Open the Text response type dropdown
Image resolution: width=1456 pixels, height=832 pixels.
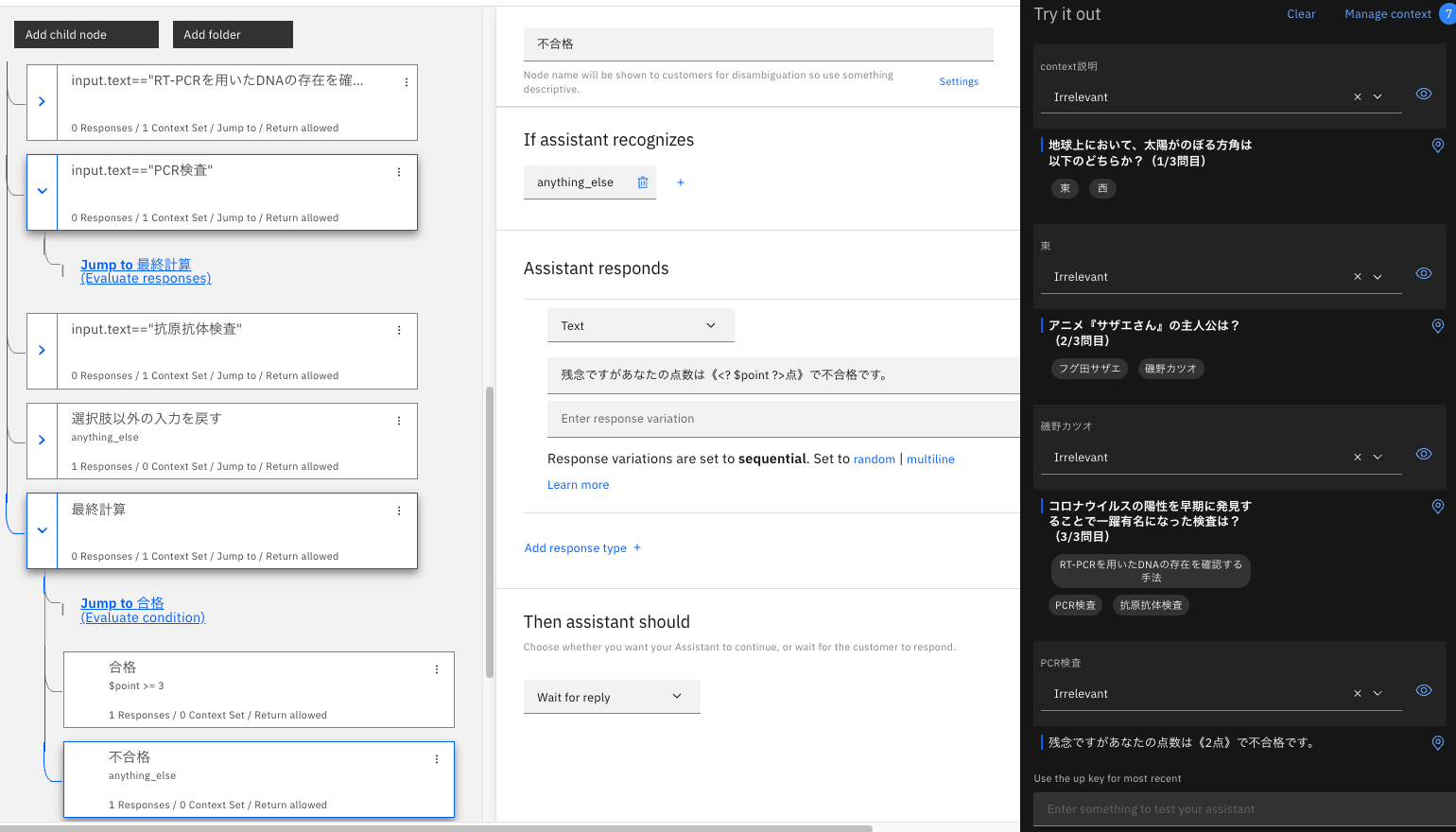640,324
